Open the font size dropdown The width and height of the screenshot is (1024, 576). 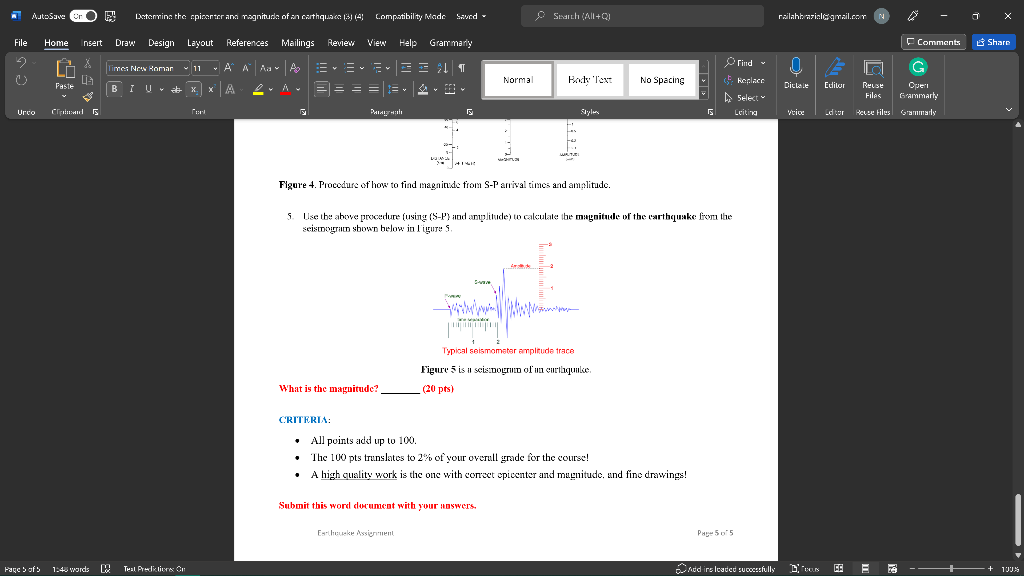pos(215,68)
